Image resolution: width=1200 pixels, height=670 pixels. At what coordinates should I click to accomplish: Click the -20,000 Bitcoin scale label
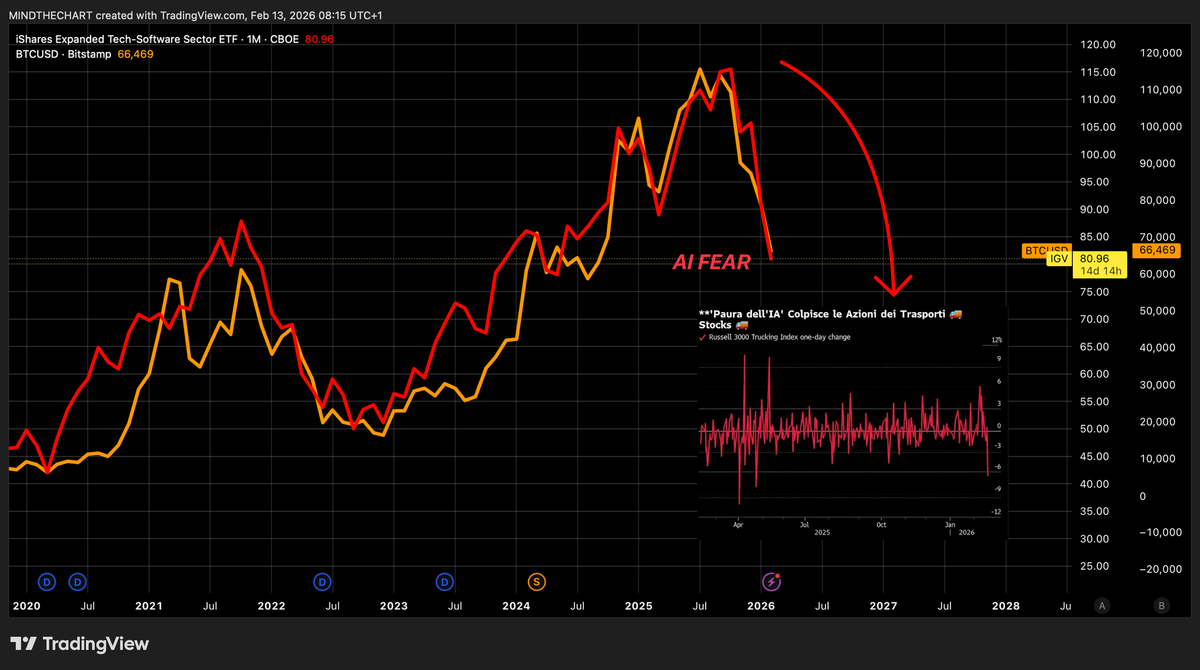pos(1160,570)
